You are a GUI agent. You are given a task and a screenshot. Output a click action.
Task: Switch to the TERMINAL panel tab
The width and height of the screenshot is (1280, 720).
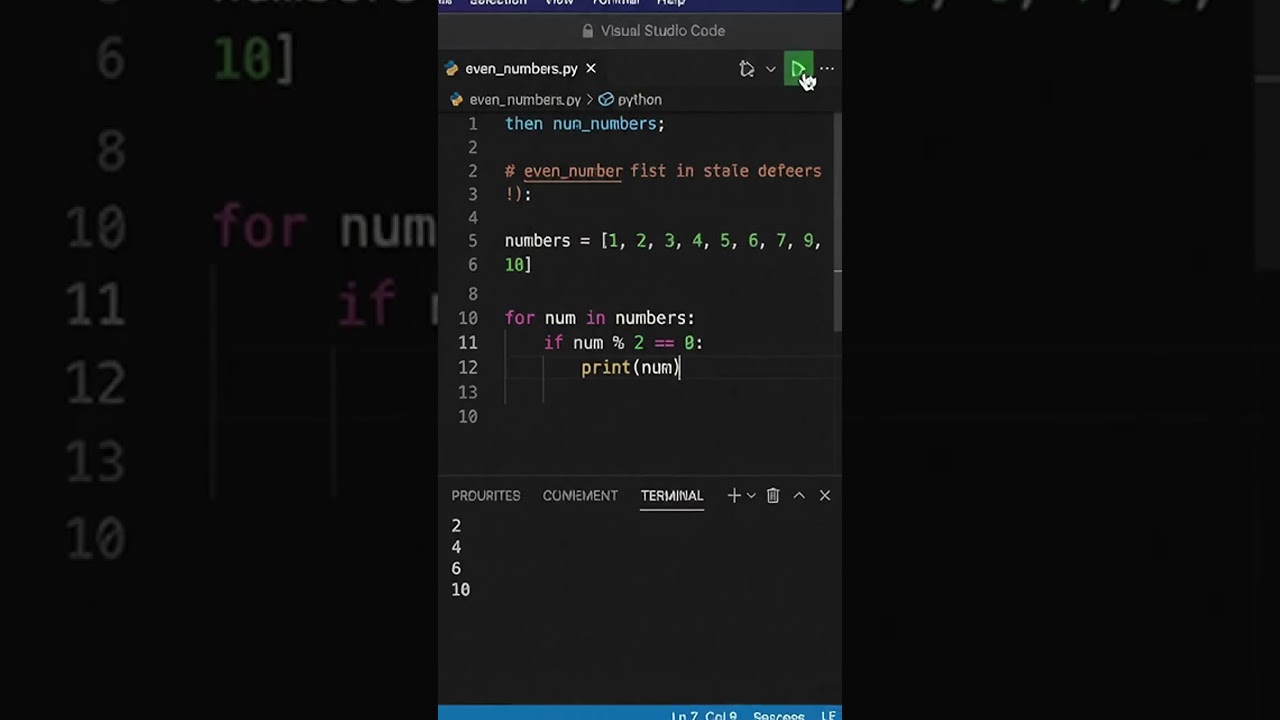point(672,495)
